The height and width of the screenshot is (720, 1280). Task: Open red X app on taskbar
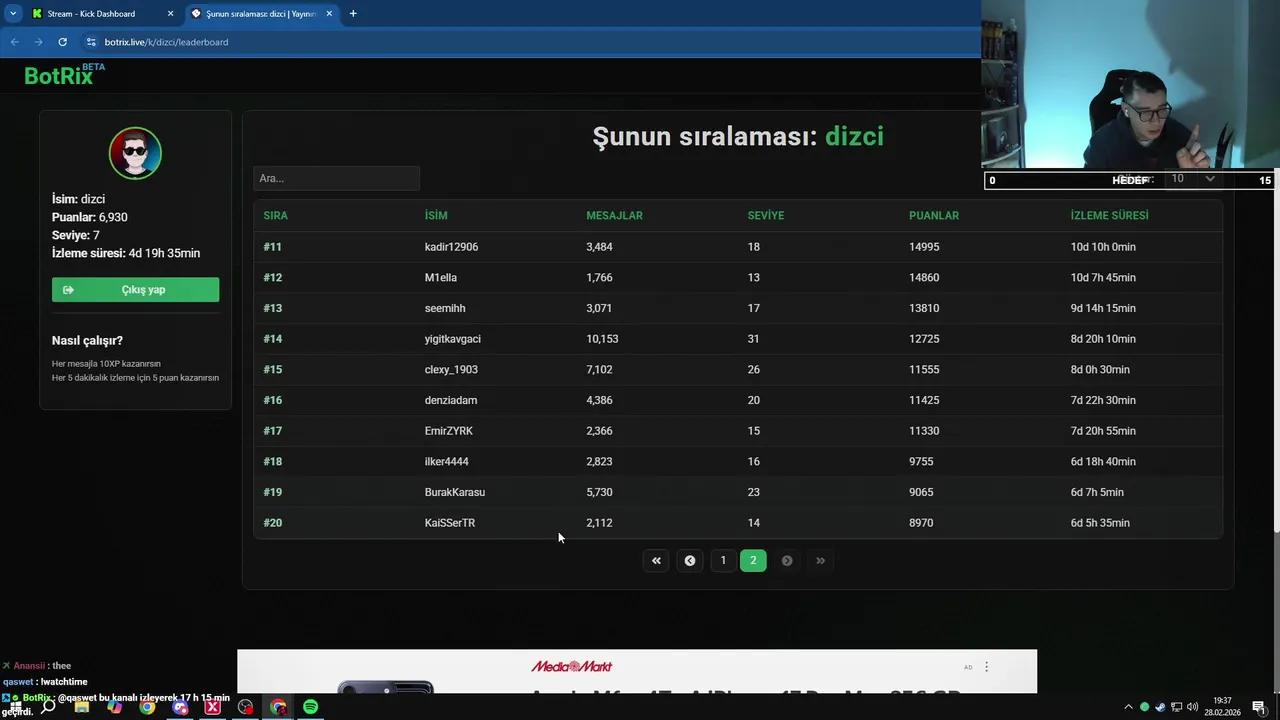point(212,707)
